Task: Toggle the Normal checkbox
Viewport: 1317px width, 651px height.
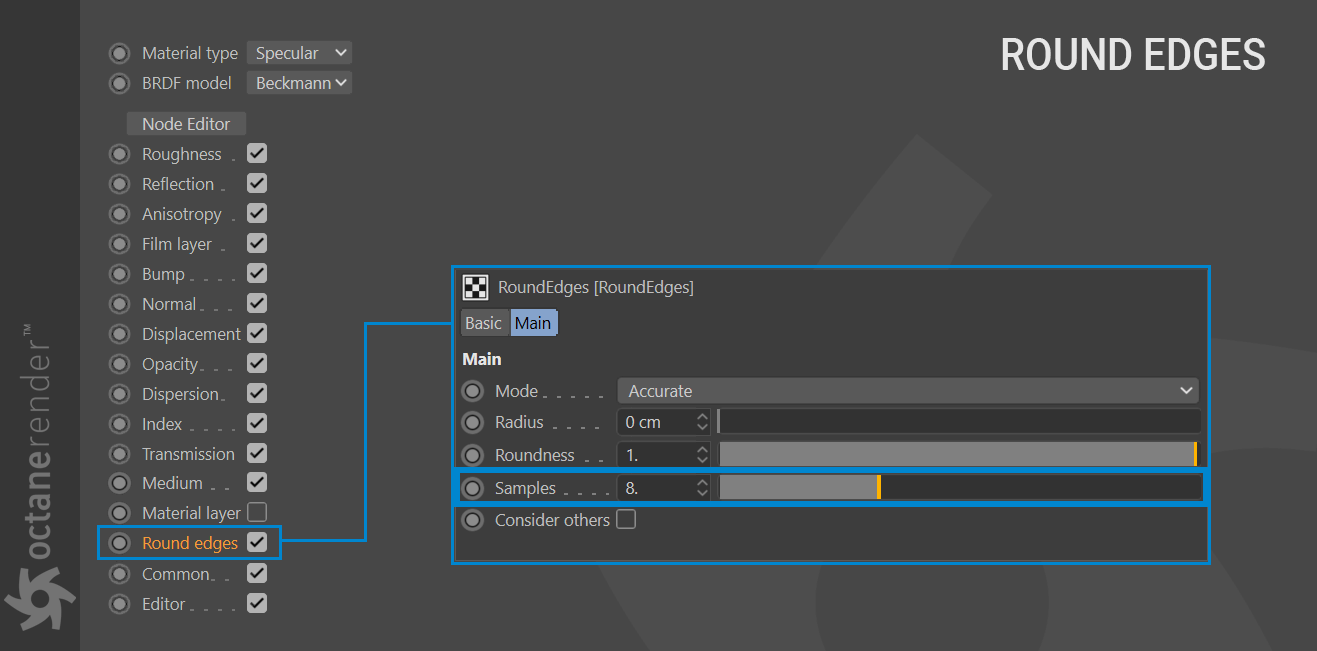Action: (x=257, y=304)
